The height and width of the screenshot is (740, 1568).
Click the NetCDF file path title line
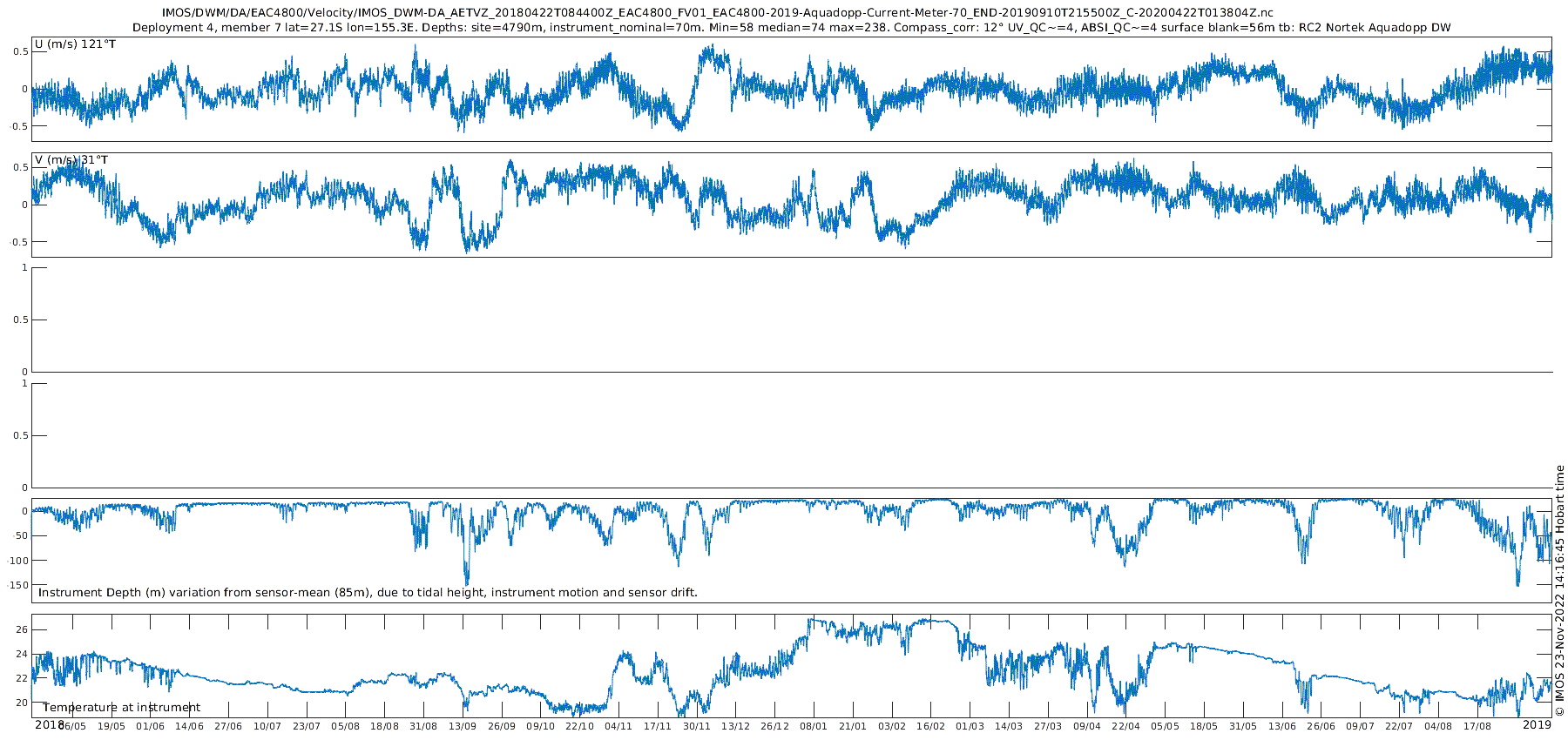[x=718, y=13]
